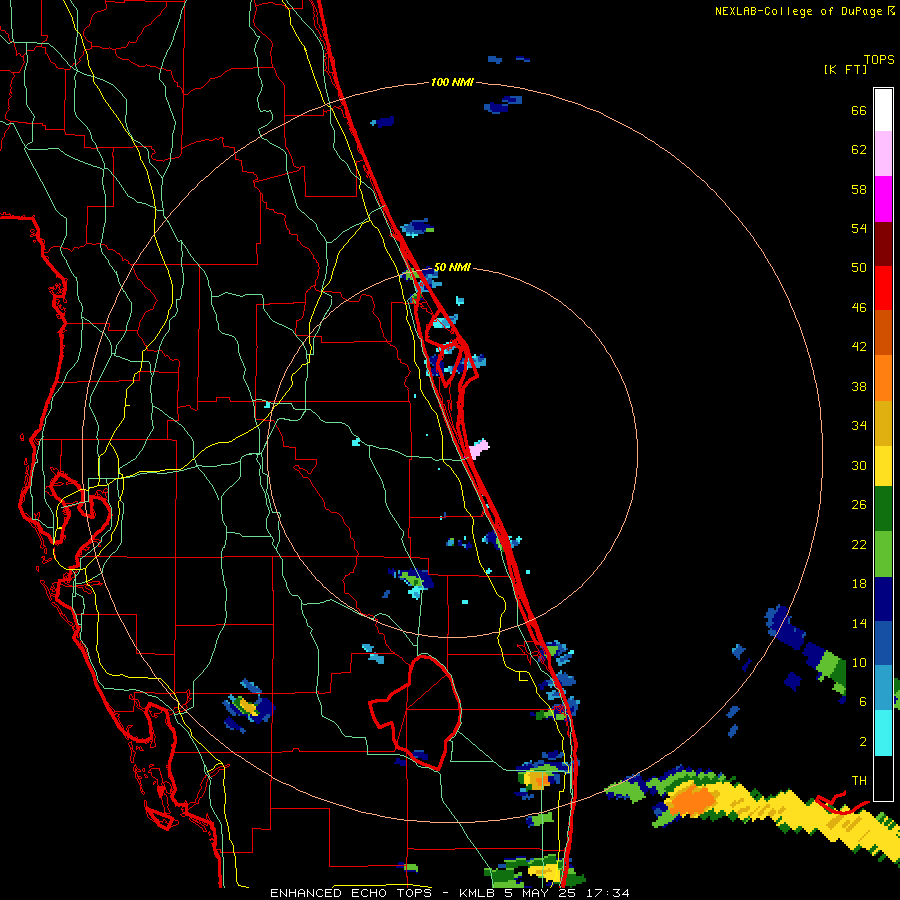
Task: Click the legend value 22
Action: tap(859, 545)
